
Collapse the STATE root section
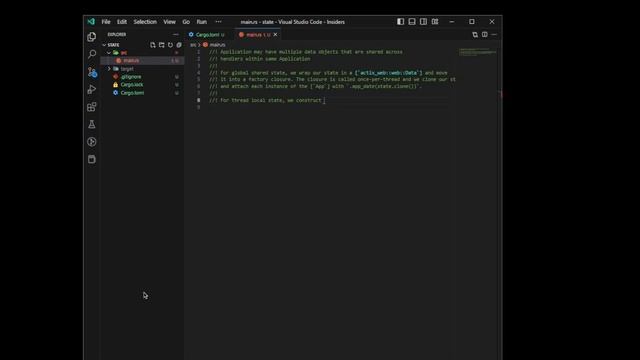pos(104,45)
